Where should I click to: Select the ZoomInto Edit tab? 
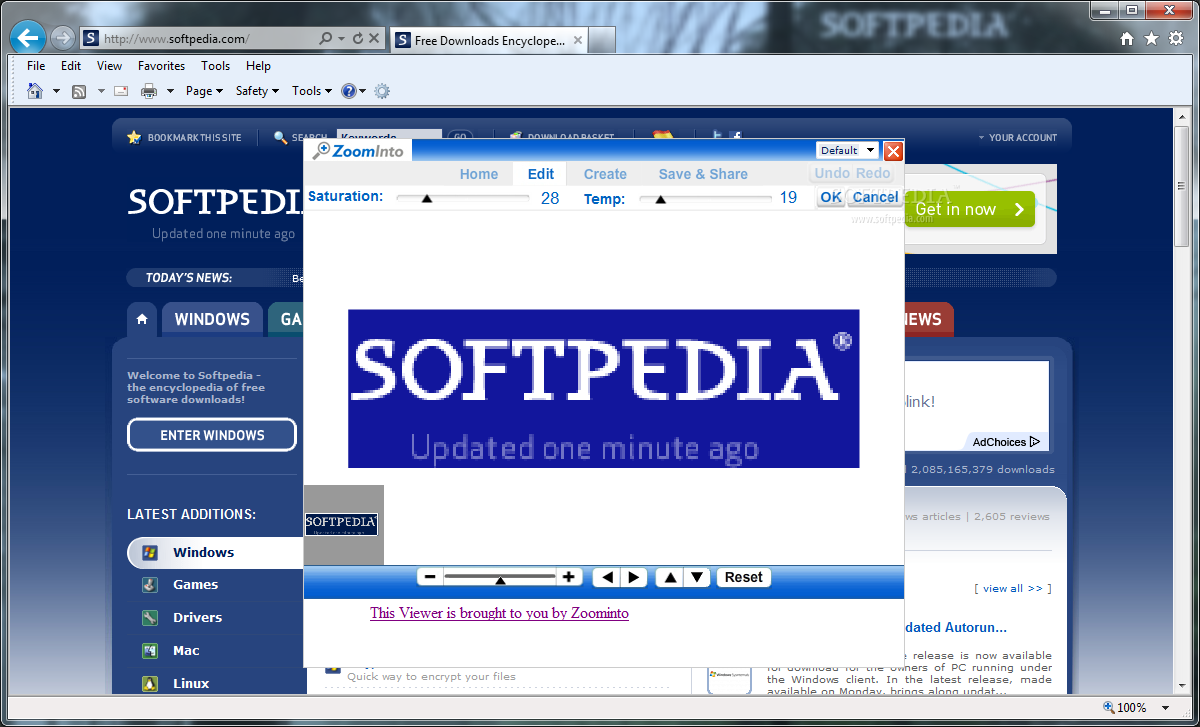(x=541, y=174)
